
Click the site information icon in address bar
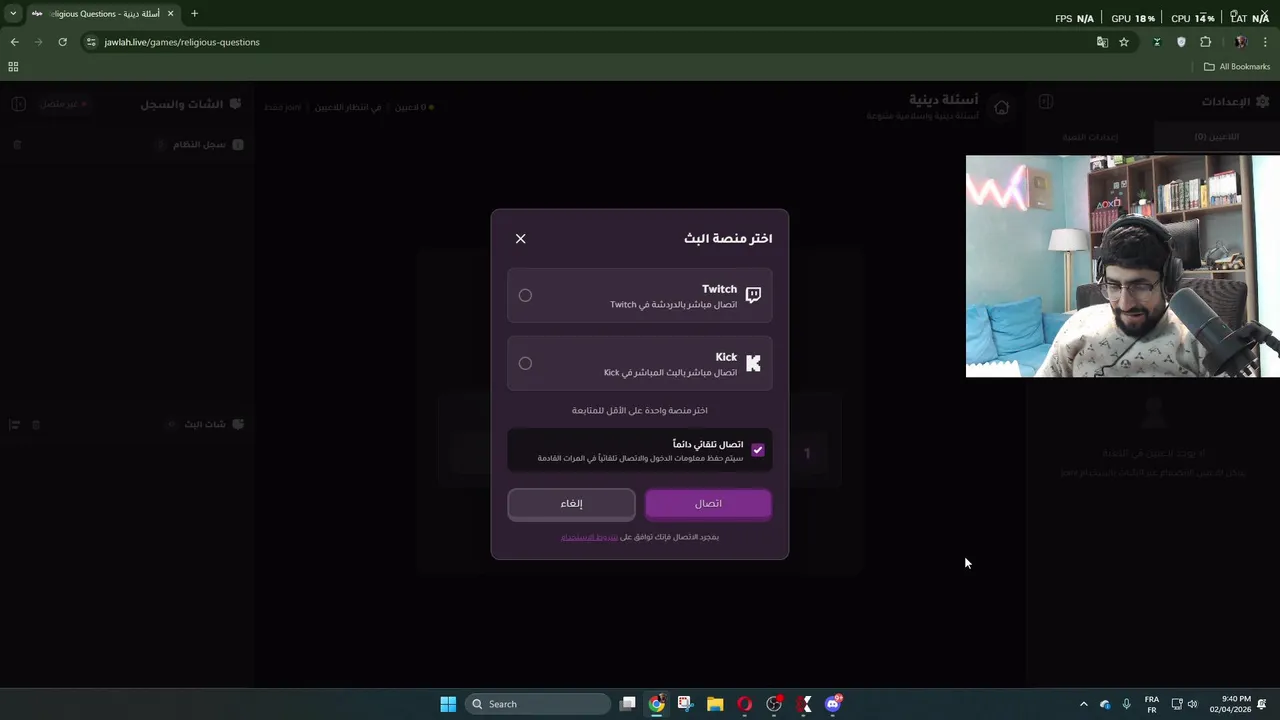click(x=91, y=42)
